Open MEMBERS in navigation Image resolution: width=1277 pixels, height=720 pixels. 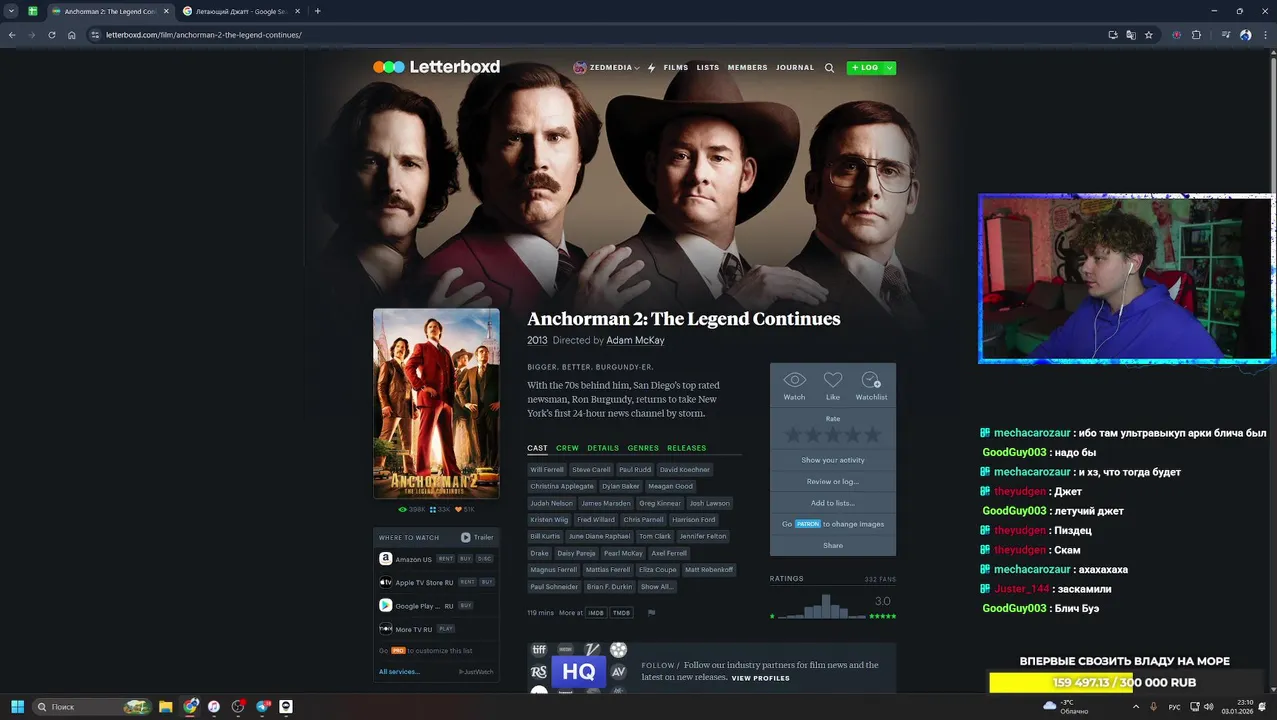(747, 68)
